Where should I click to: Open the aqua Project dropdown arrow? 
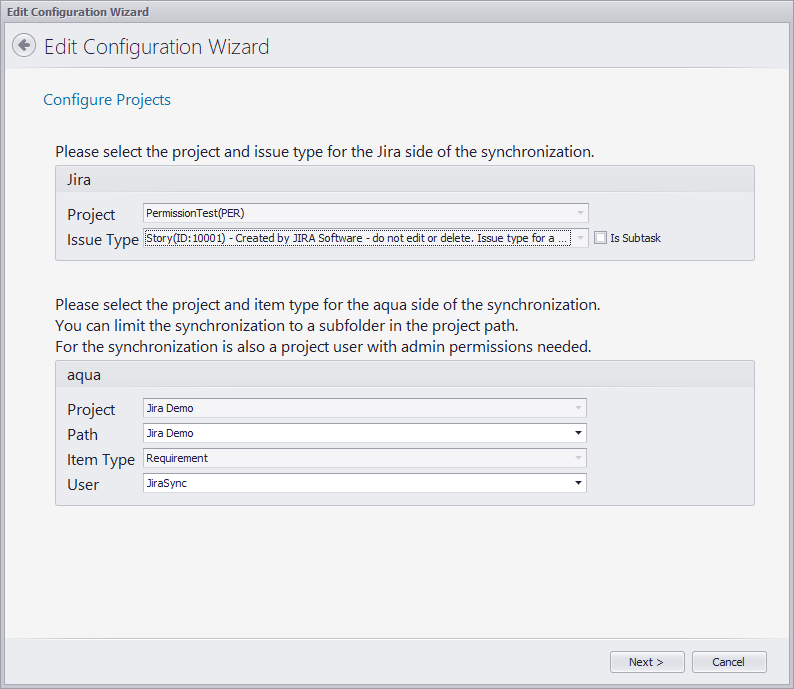[x=578, y=409]
